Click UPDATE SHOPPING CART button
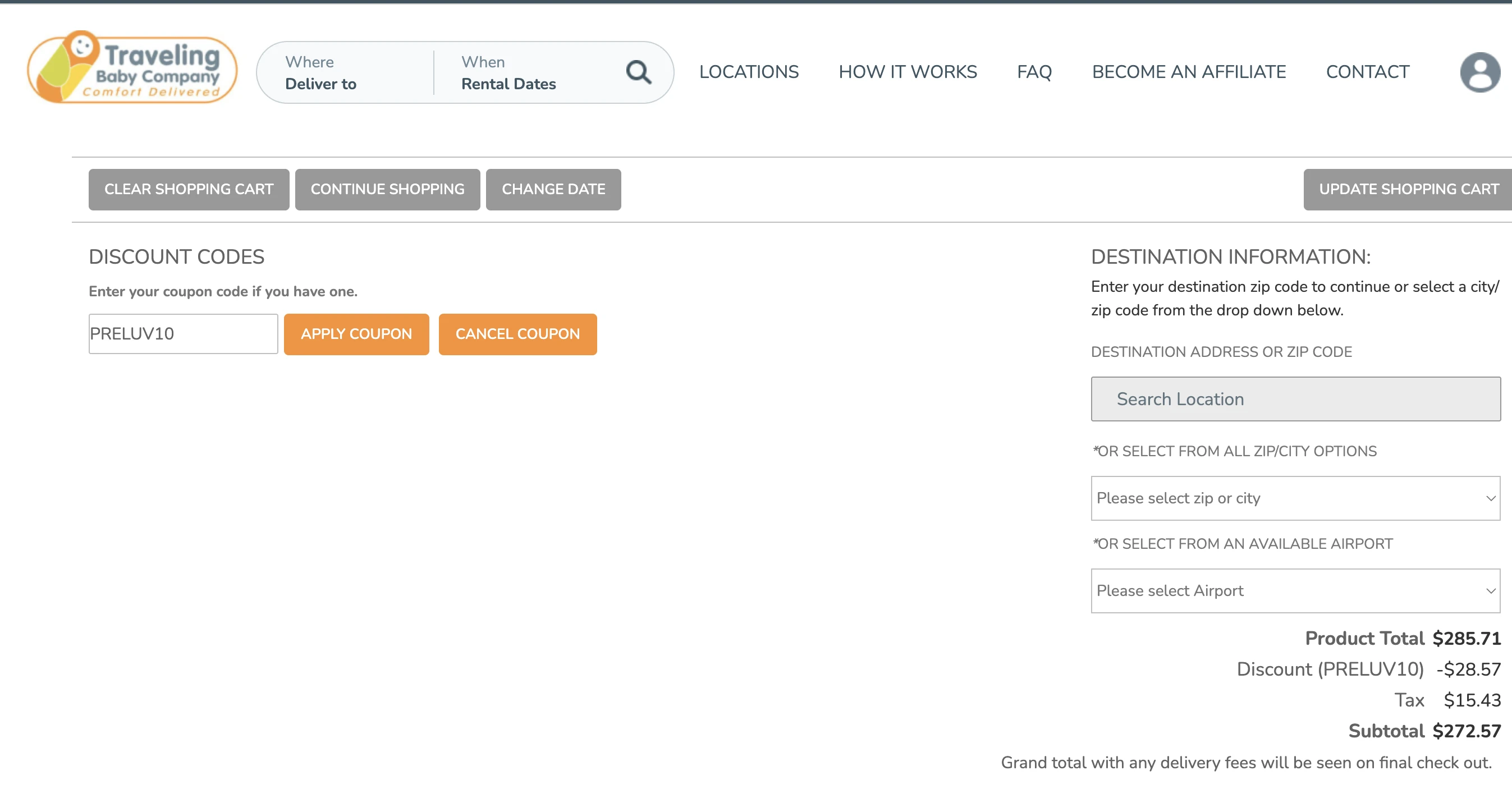1512x789 pixels. pos(1408,189)
